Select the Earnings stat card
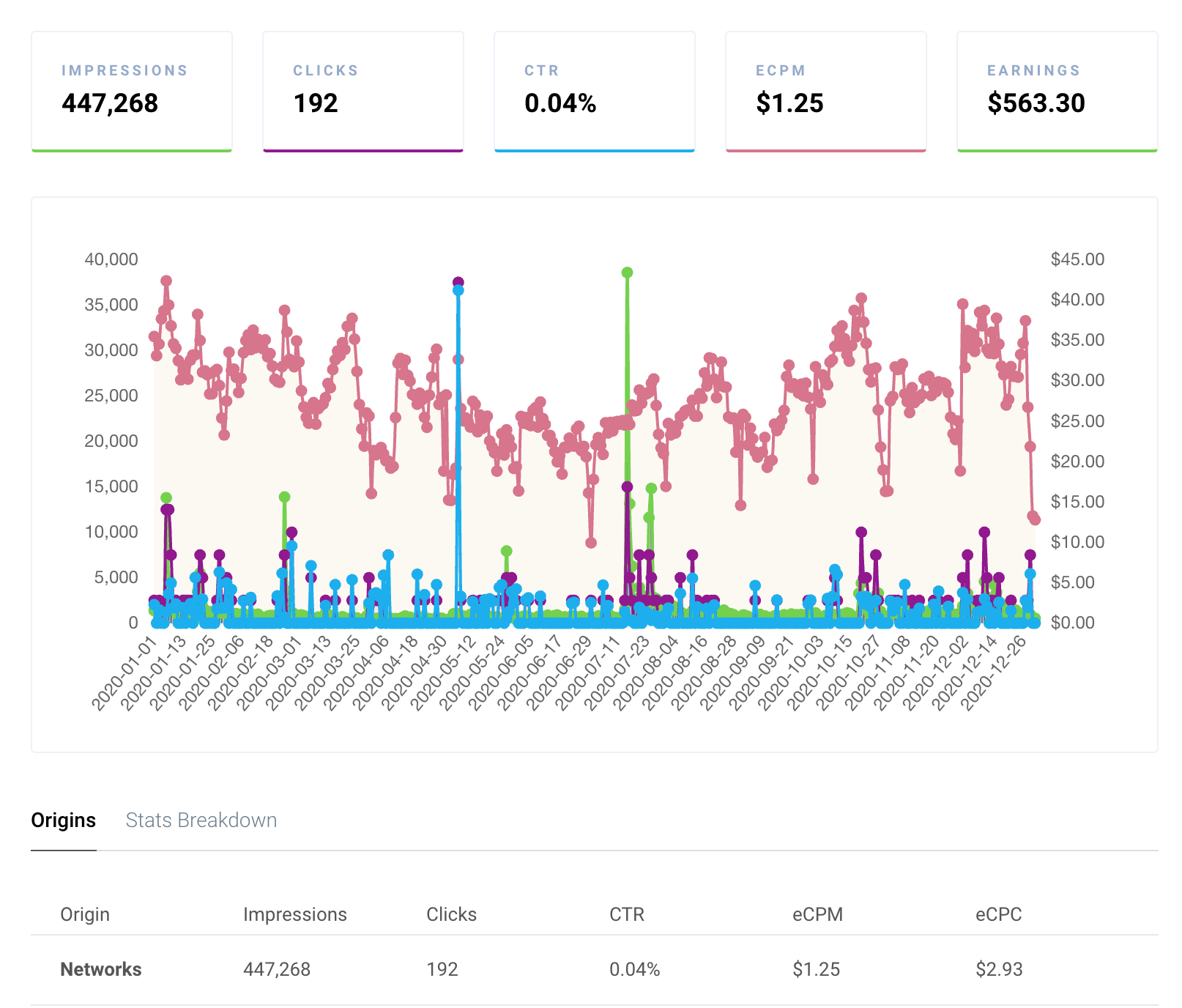The width and height of the screenshot is (1182, 1008). click(1057, 90)
